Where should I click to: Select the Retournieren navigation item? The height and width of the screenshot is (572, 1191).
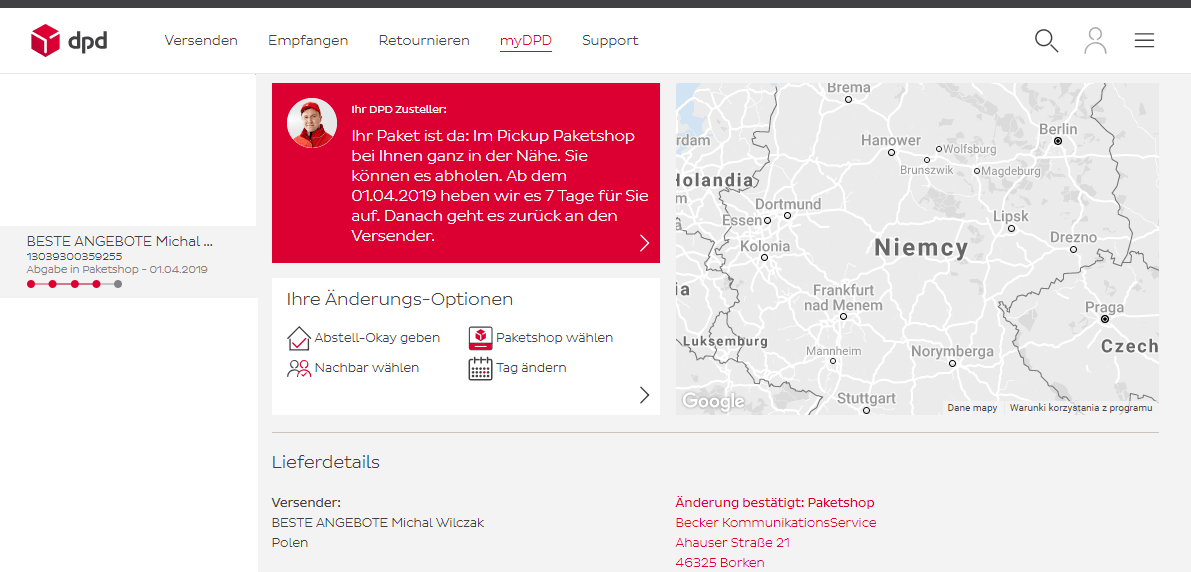tap(424, 41)
